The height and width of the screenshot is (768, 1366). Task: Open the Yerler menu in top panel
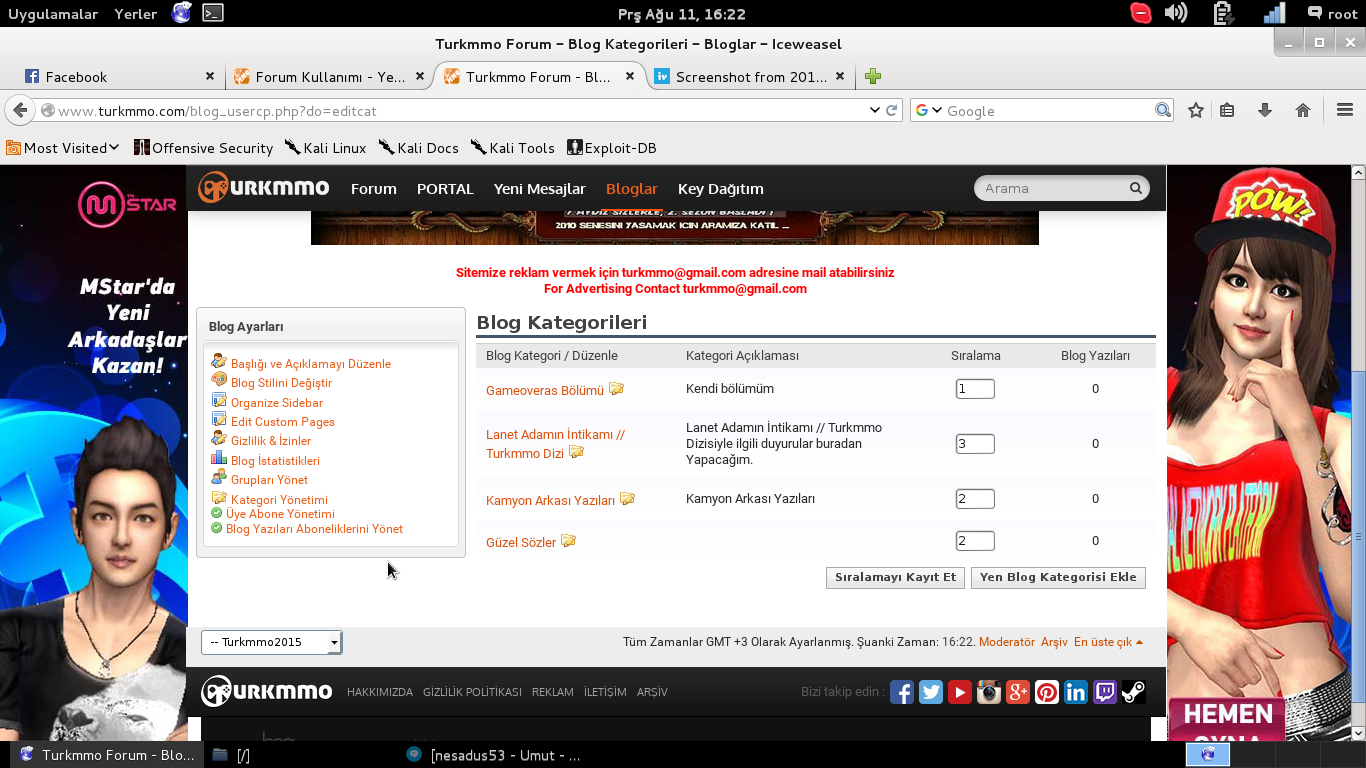click(136, 13)
